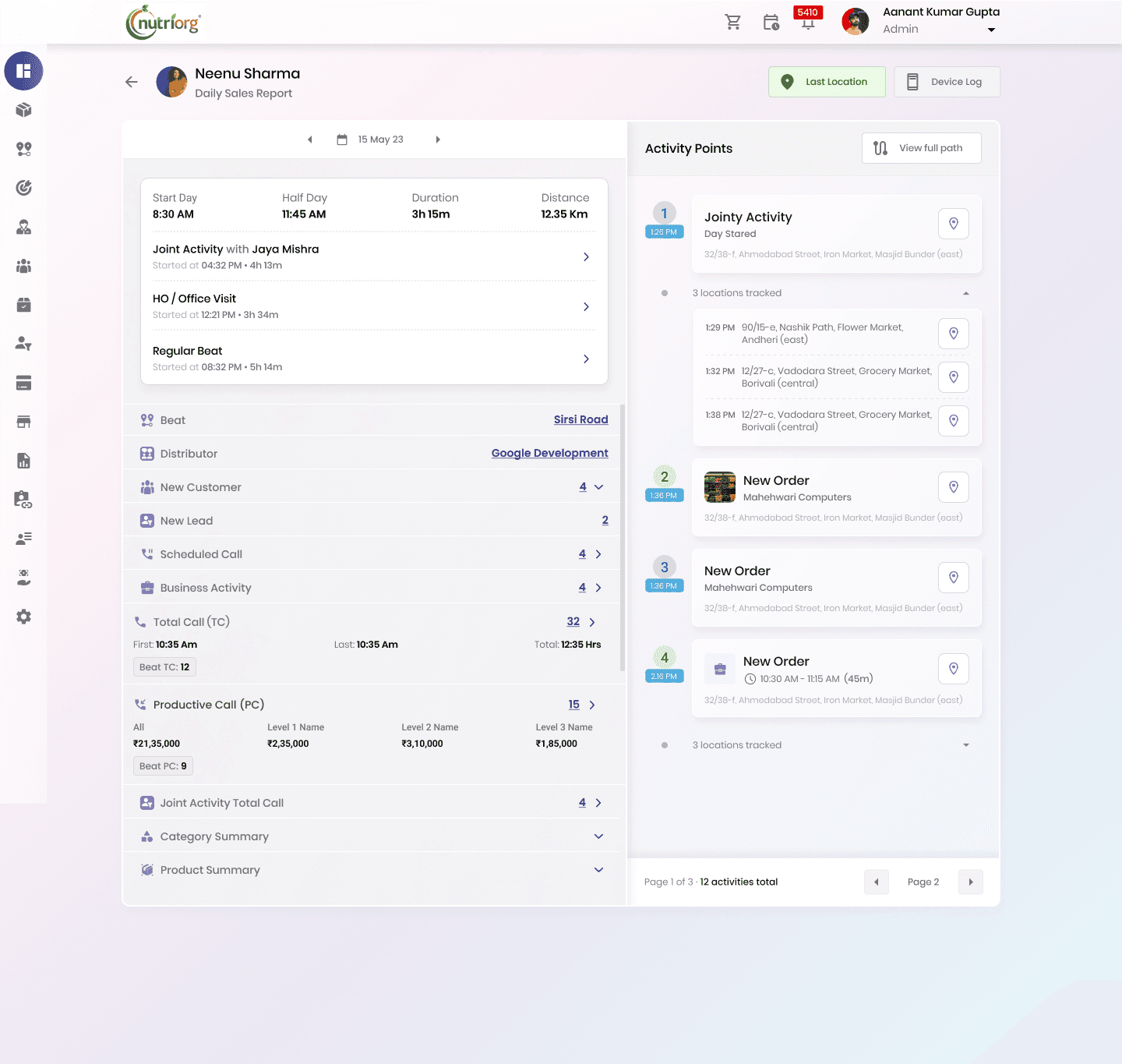1122x1064 pixels.
Task: Show map pin for 1:29 PM Nashik Path location
Action: [x=954, y=334]
